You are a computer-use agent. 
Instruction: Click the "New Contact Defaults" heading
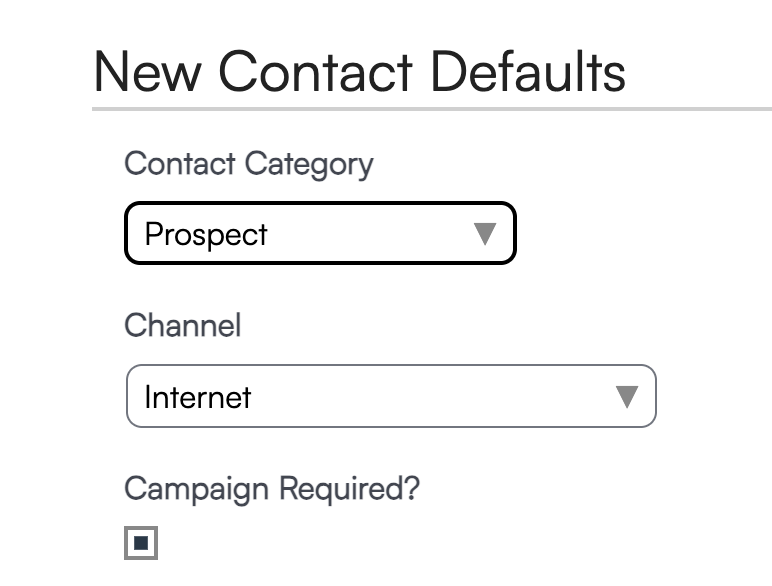click(x=359, y=71)
